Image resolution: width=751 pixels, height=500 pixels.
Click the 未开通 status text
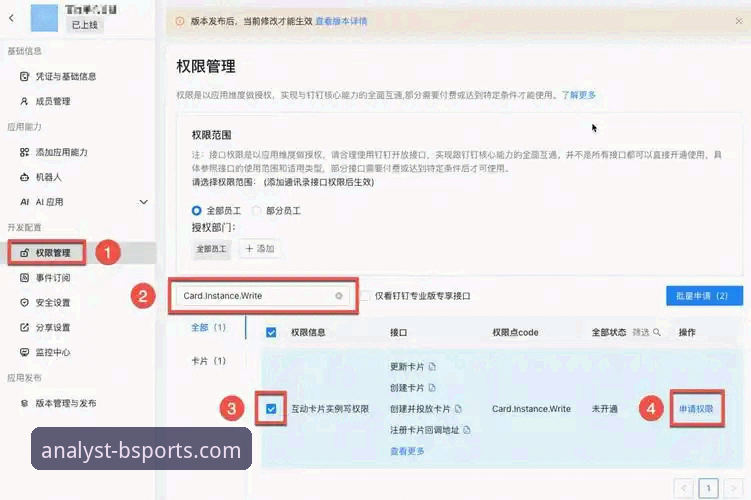(x=604, y=409)
